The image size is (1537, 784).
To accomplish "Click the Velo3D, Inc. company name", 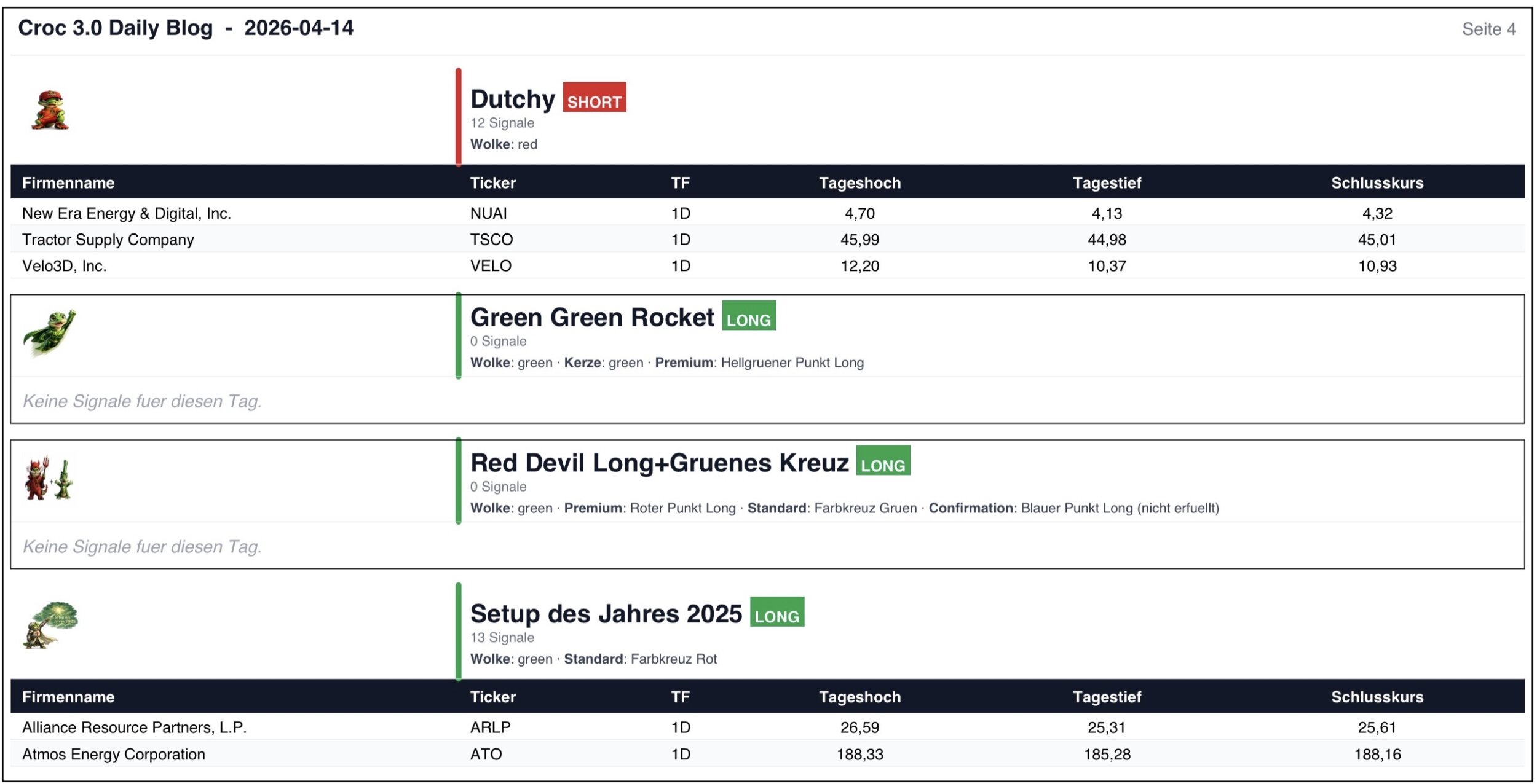I will tap(65, 266).
